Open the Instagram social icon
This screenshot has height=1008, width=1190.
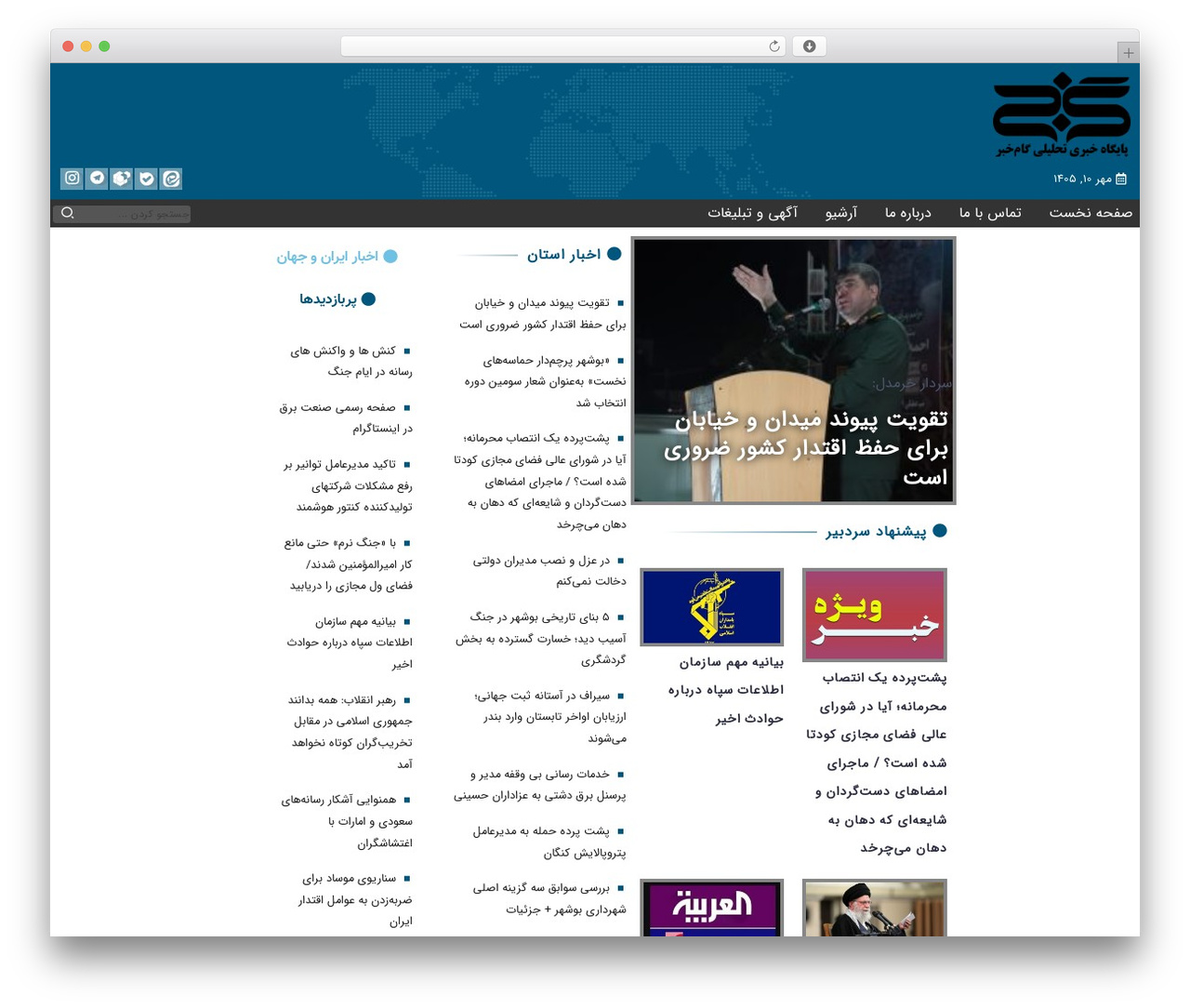[73, 178]
